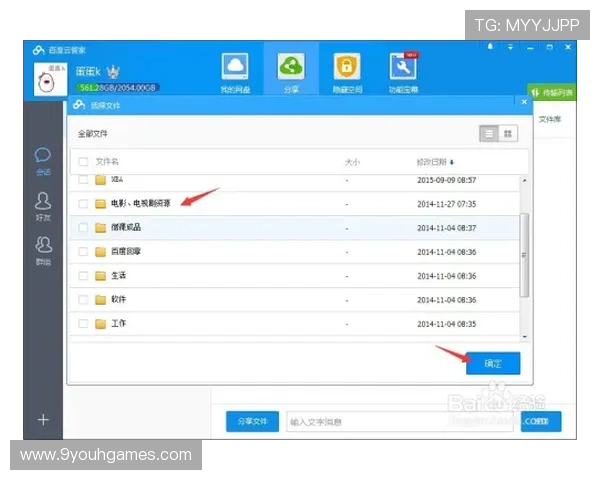600x480 pixels.
Task: Open the 传输列表 transfer list button
Action: point(552,92)
